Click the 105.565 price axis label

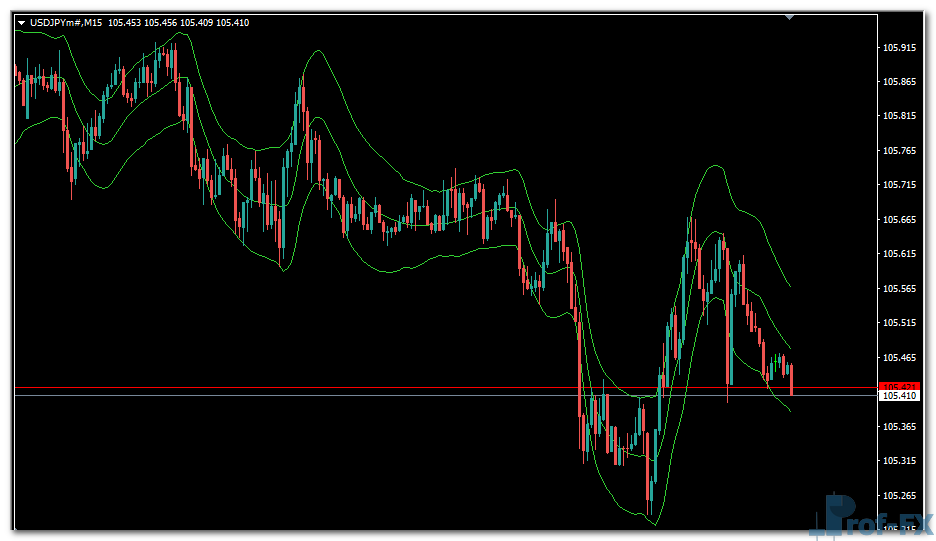pyautogui.click(x=900, y=289)
